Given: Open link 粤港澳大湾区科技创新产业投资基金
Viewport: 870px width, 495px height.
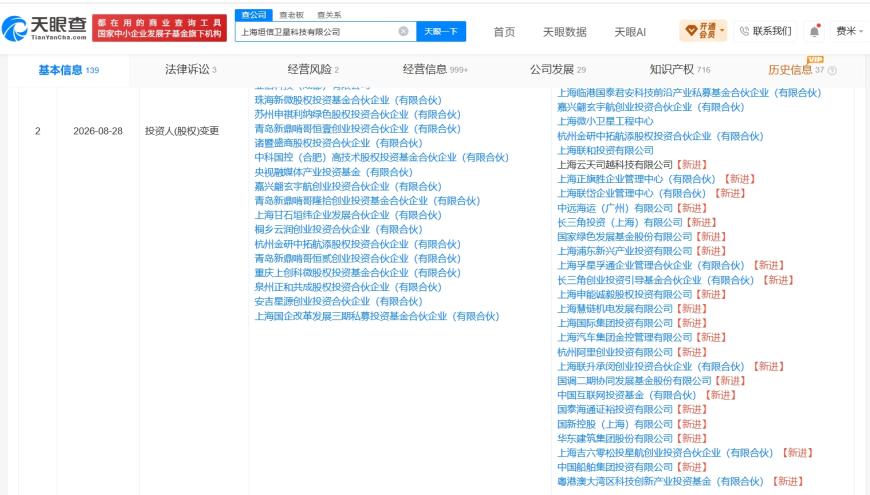Looking at the screenshot, I should 660,481.
